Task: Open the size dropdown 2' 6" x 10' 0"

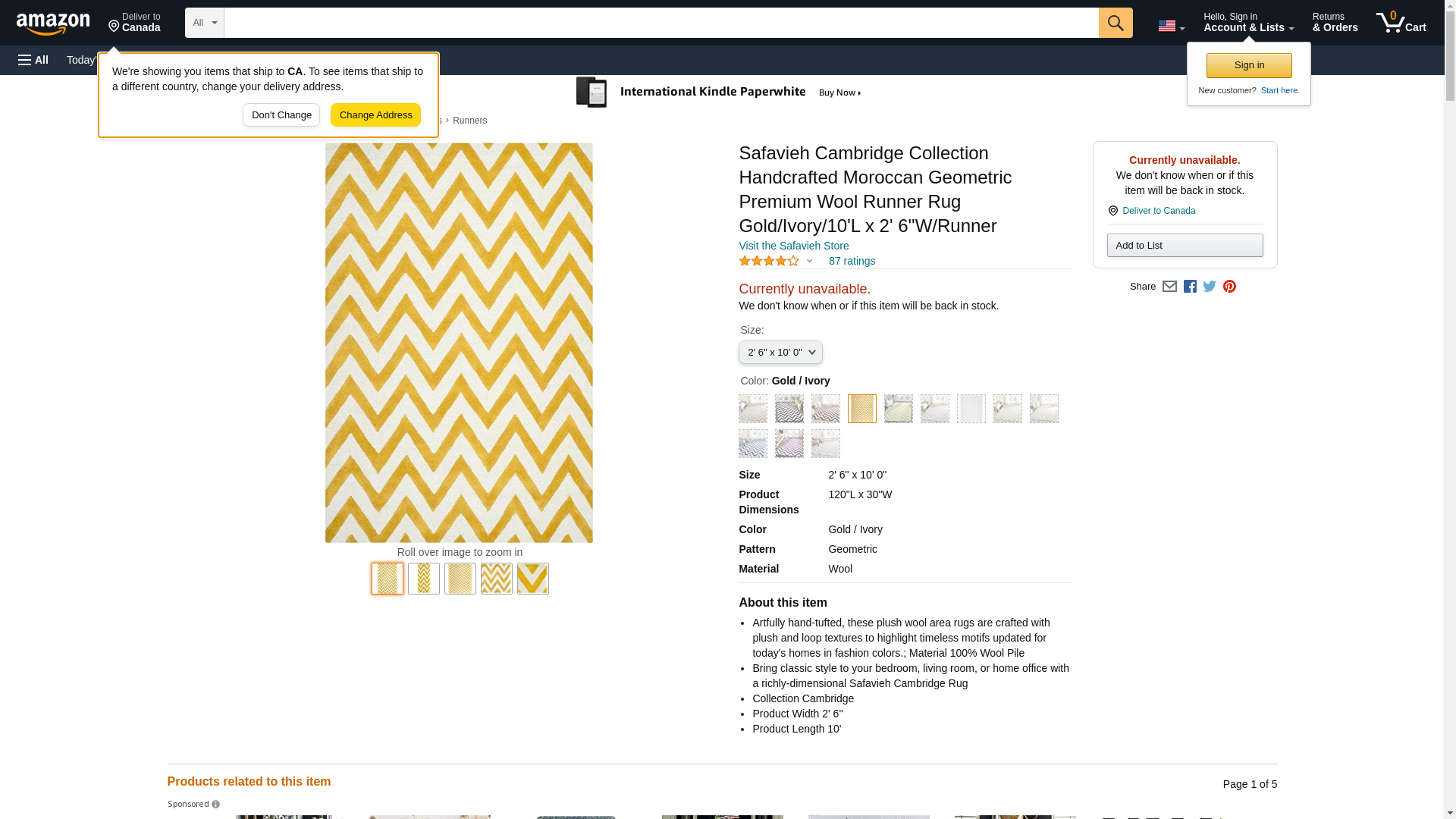Action: [780, 353]
